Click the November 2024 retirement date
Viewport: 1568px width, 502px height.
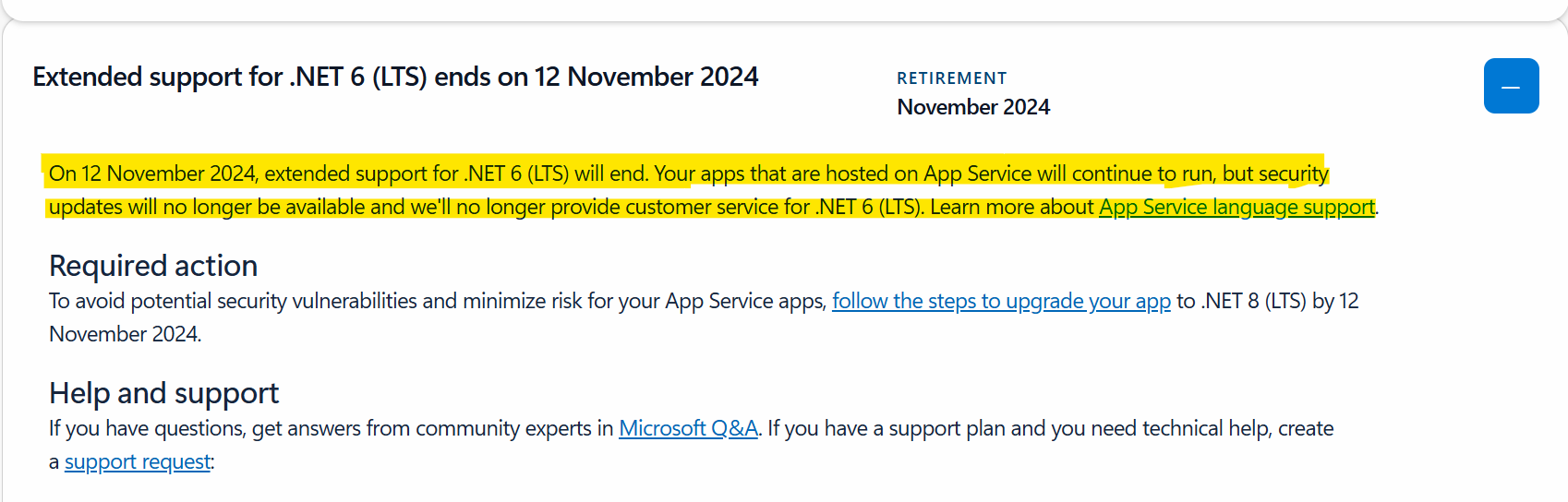tap(973, 107)
